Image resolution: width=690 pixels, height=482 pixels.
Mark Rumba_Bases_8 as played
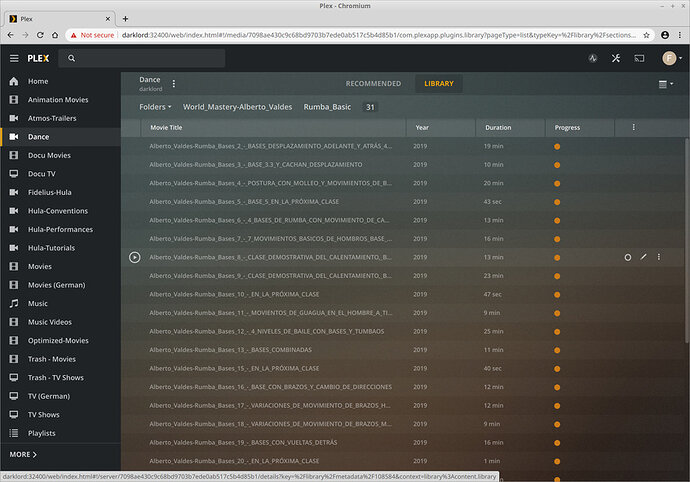tap(628, 257)
